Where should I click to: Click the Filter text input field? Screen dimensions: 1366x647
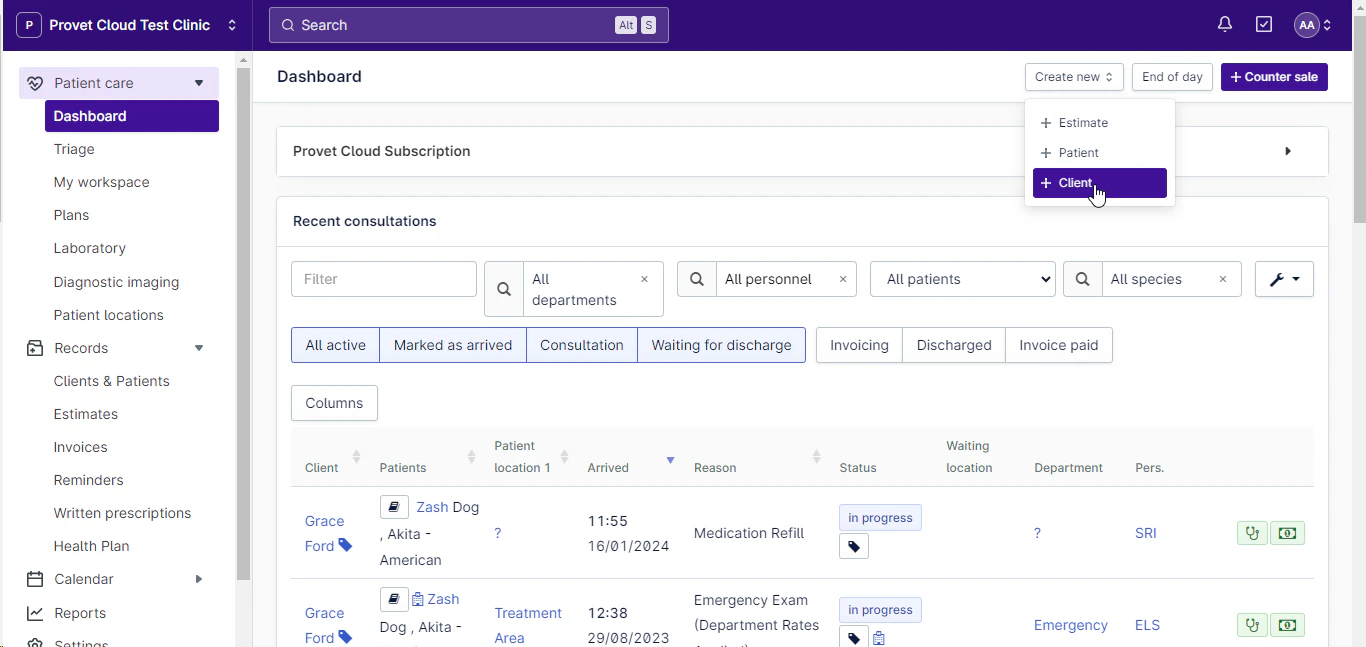pyautogui.click(x=383, y=279)
